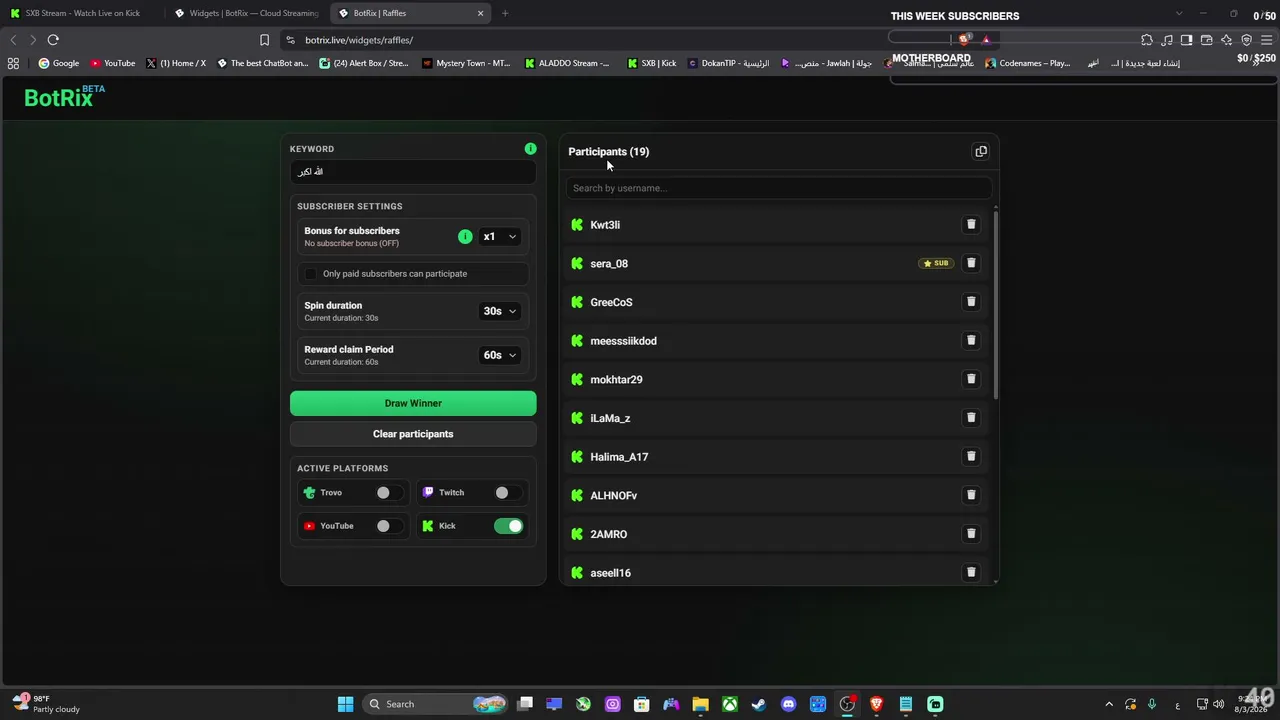
Task: Remove ALHNOFv using trash icon
Action: coord(971,495)
